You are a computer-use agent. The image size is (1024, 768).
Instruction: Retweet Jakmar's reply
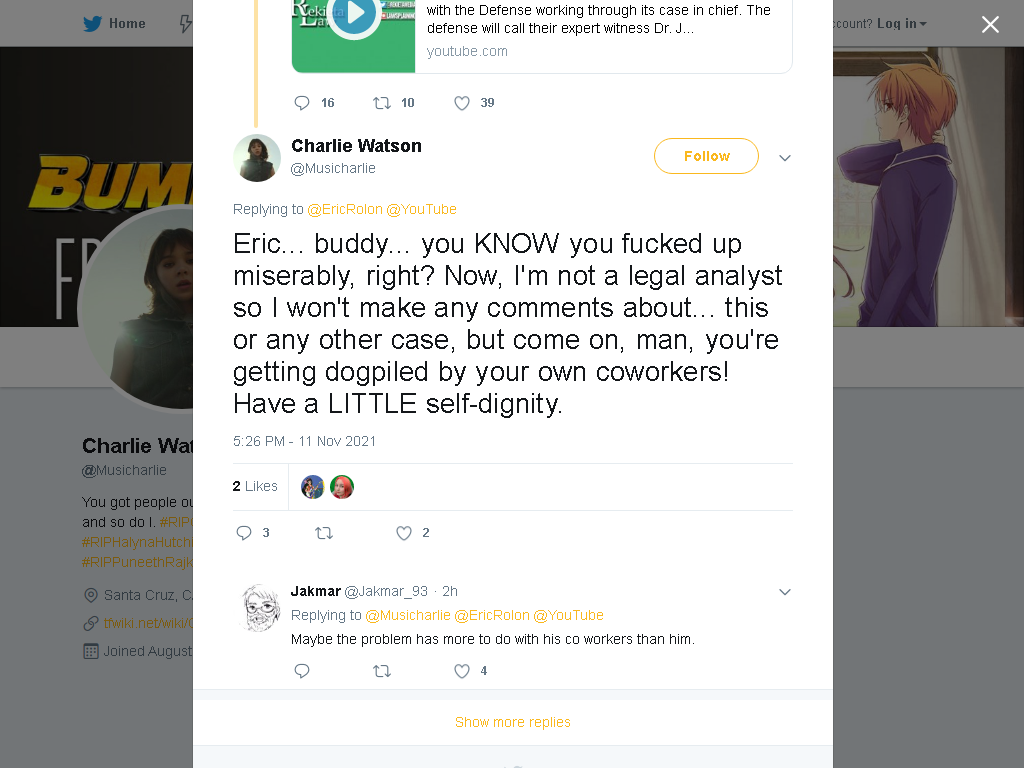click(x=382, y=671)
